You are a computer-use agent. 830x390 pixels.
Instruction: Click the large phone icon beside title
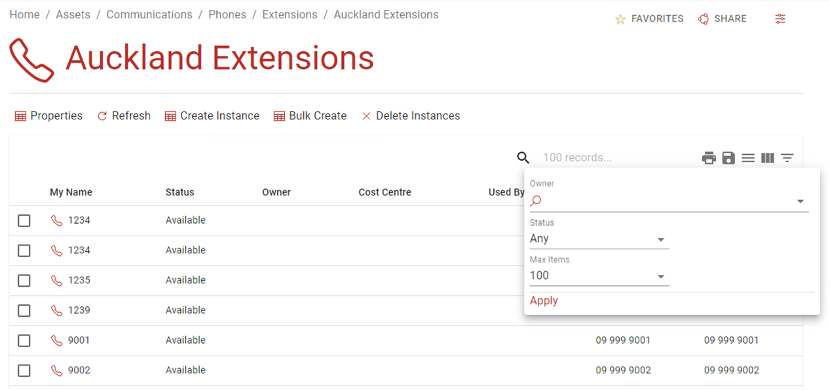[32, 60]
